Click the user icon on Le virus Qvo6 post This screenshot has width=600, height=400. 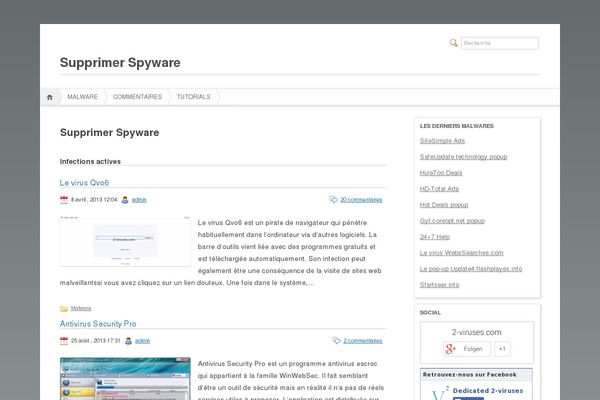125,200
